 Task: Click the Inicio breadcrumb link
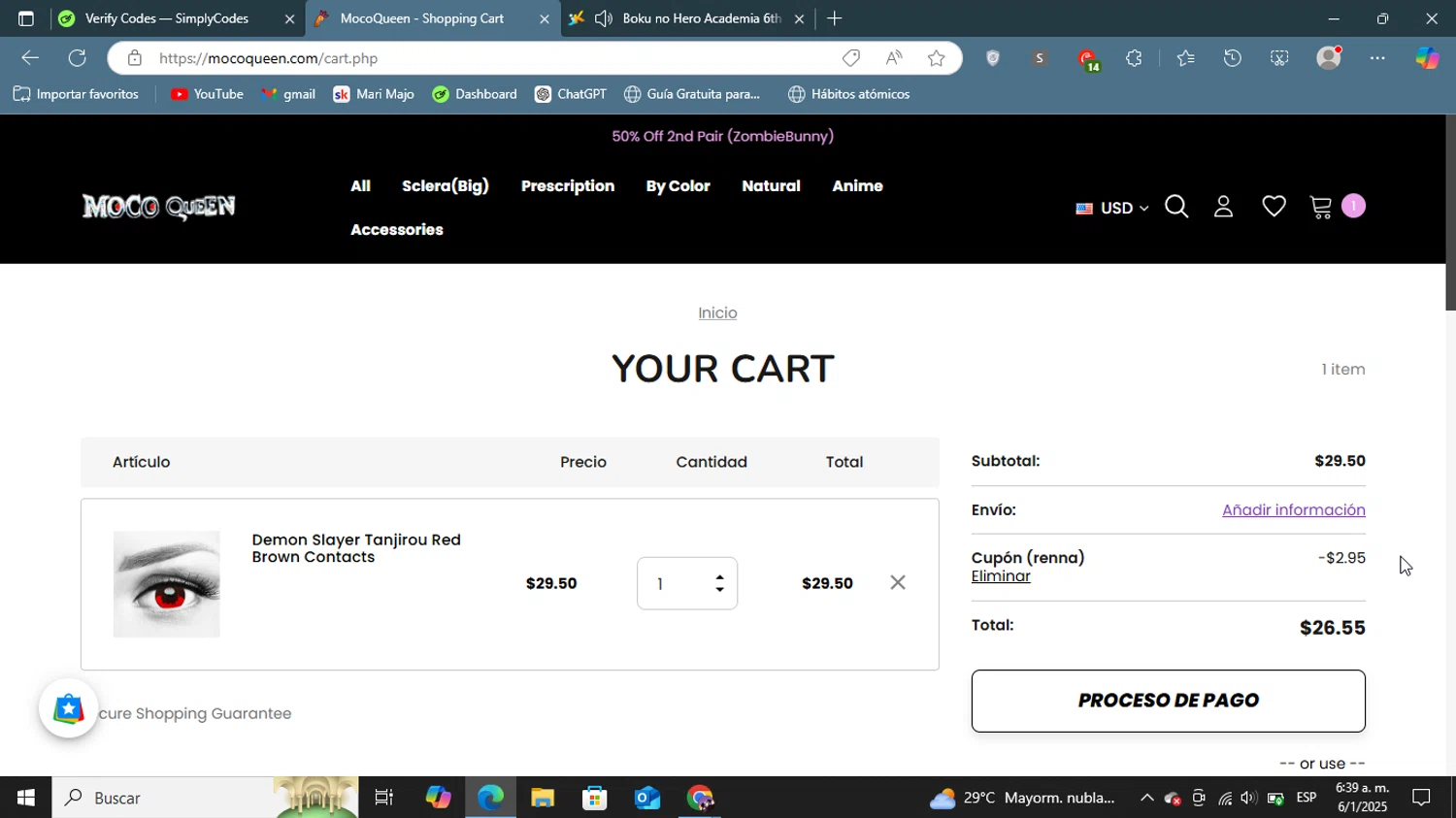click(717, 313)
